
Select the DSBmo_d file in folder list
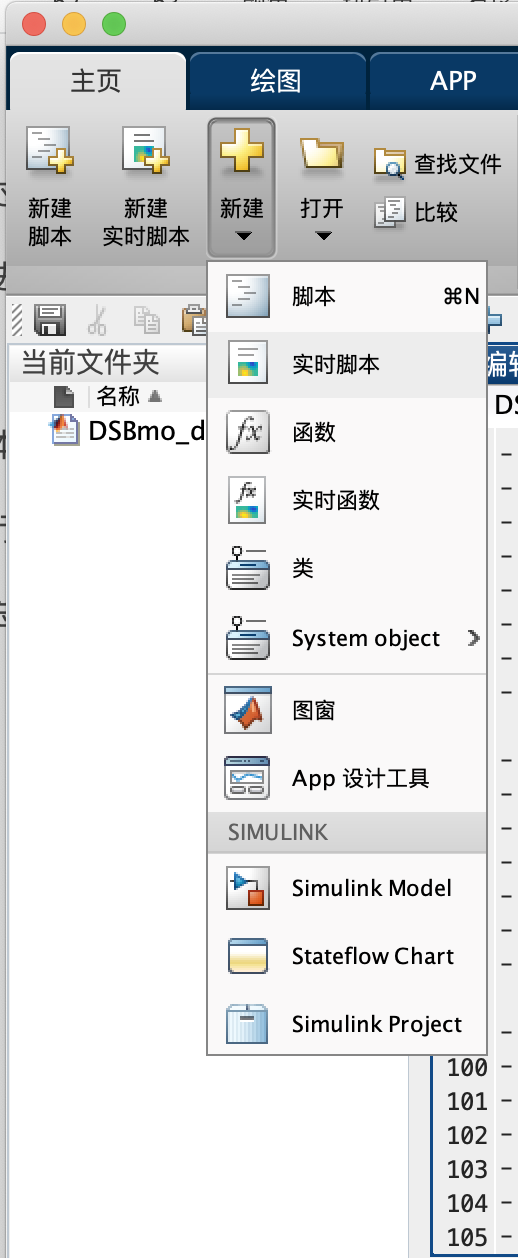[127, 430]
